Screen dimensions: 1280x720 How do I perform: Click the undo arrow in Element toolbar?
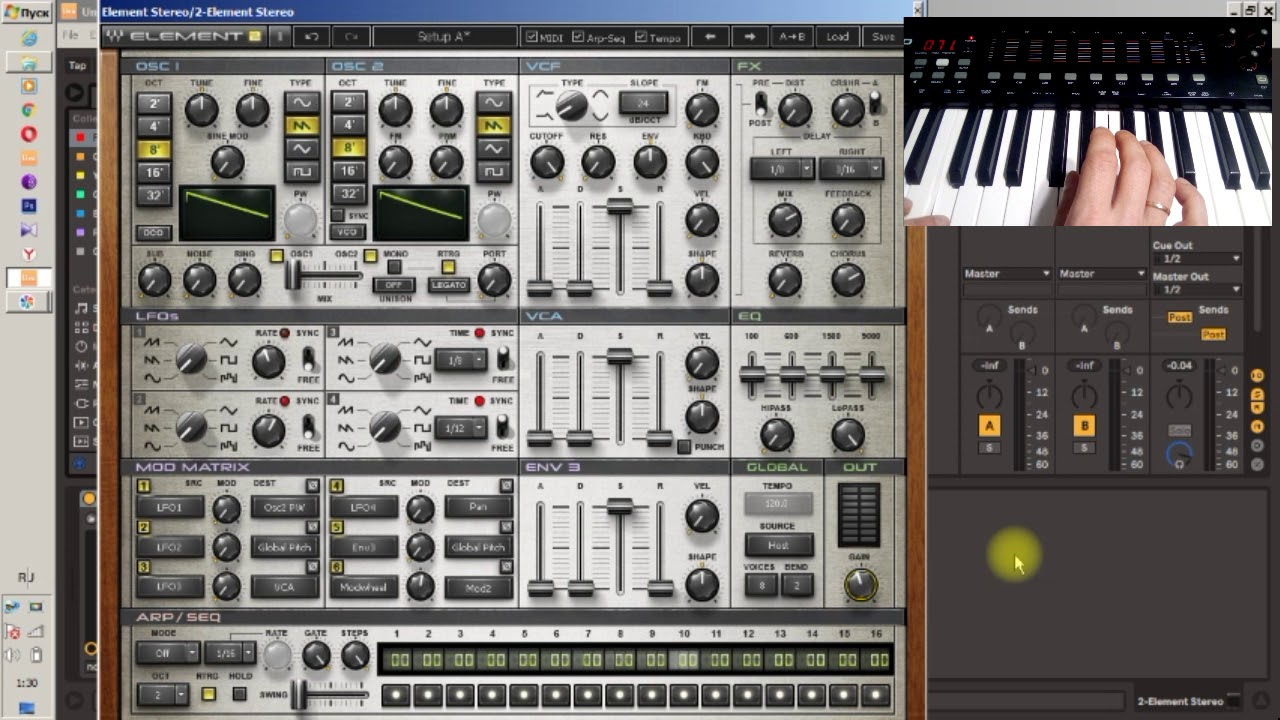(311, 36)
